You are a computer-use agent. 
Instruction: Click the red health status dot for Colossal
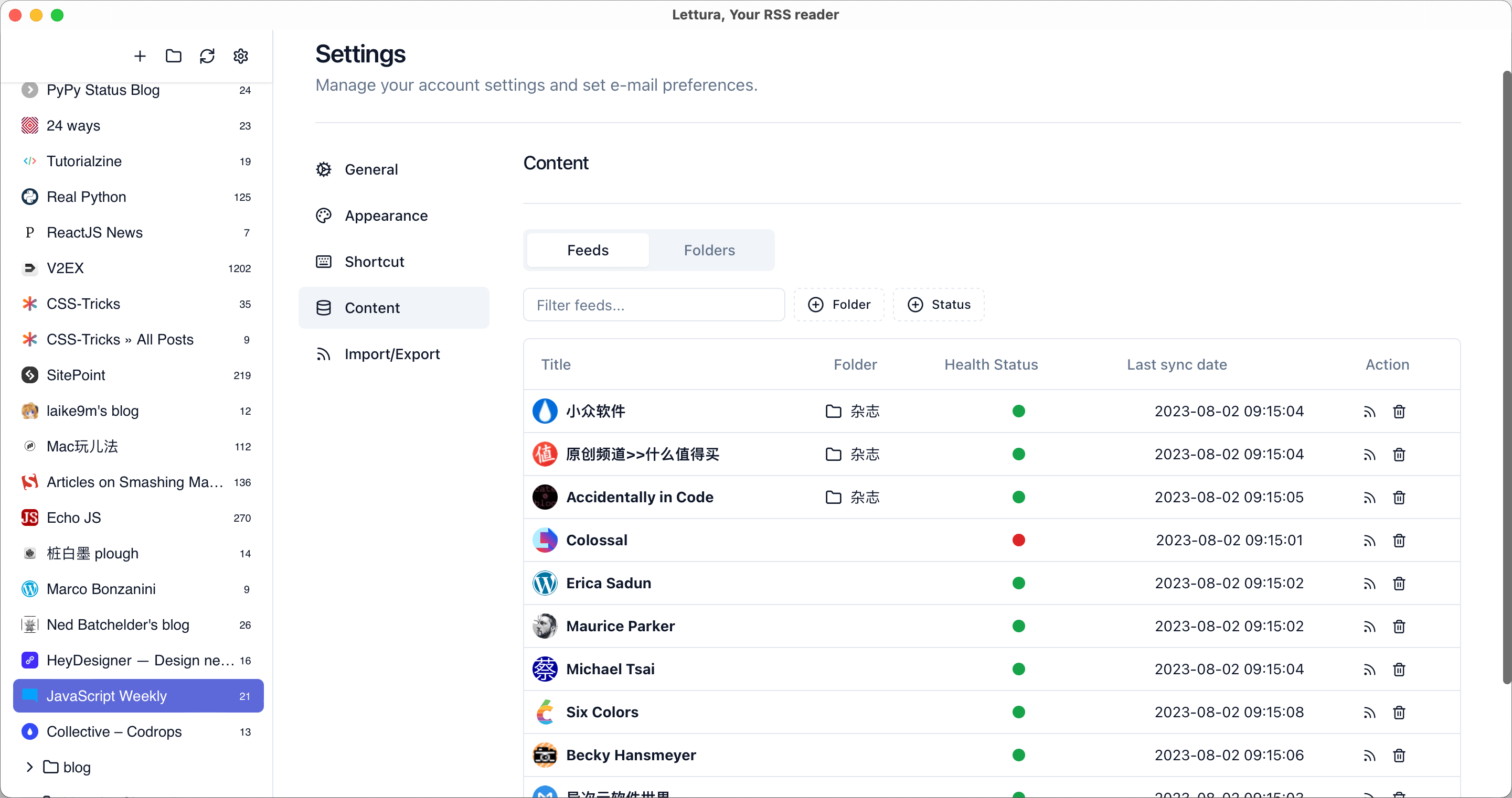coord(1018,541)
